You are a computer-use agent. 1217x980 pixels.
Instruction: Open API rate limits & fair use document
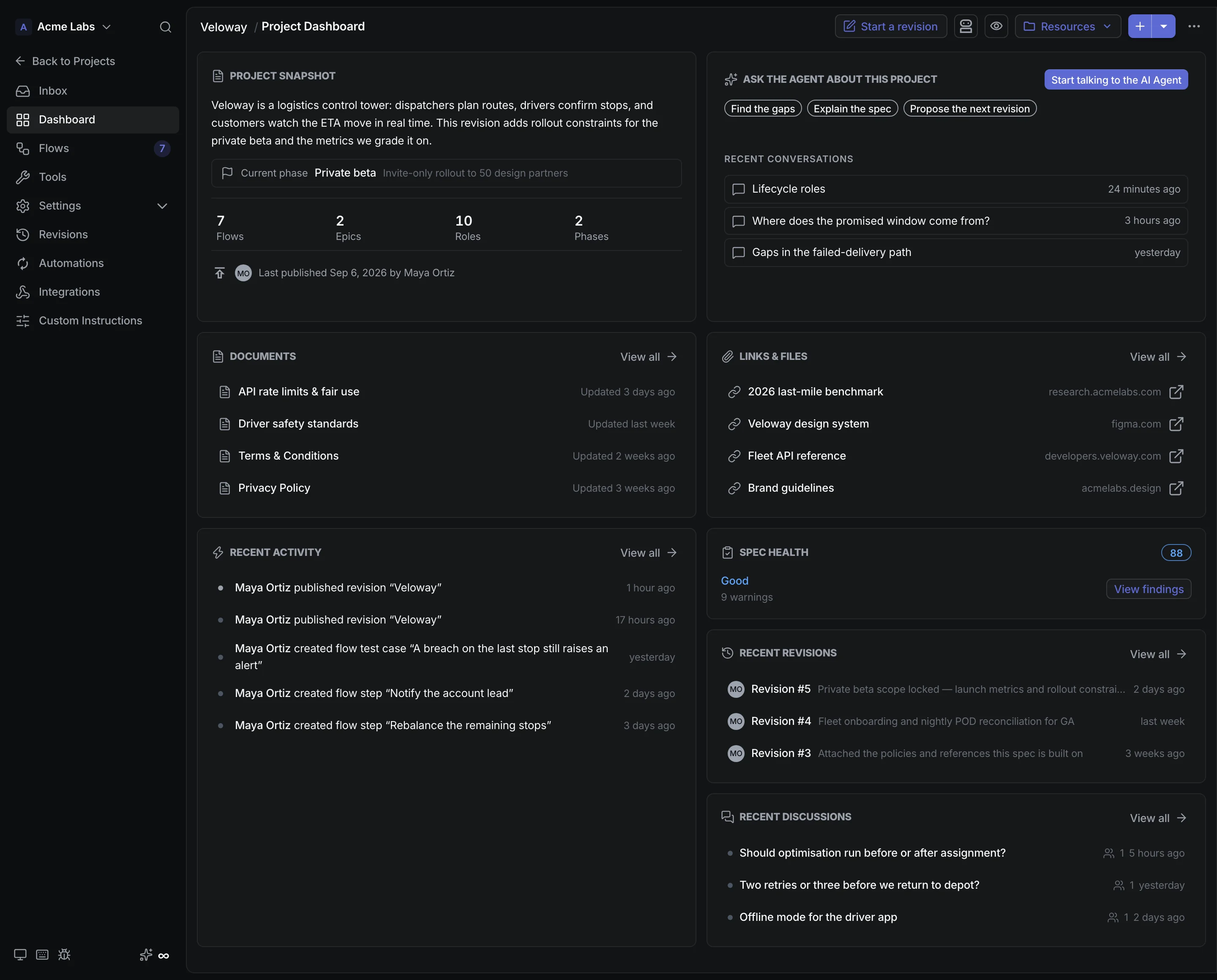click(x=446, y=392)
